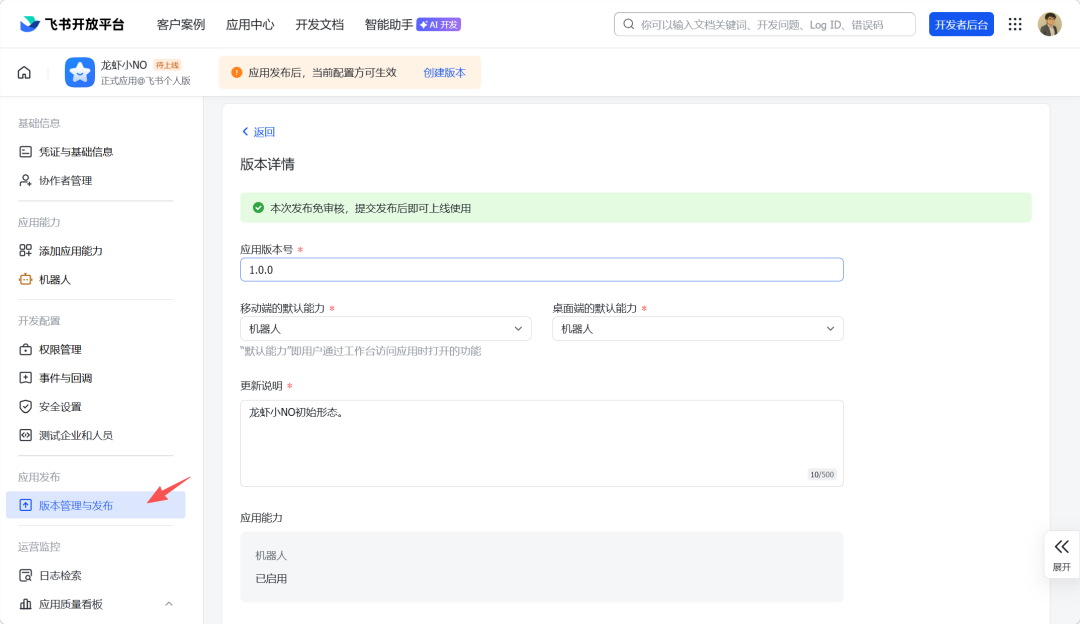The height and width of the screenshot is (624, 1080).
Task: Open the 桌面端的默认能力 dropdown
Action: click(x=697, y=329)
